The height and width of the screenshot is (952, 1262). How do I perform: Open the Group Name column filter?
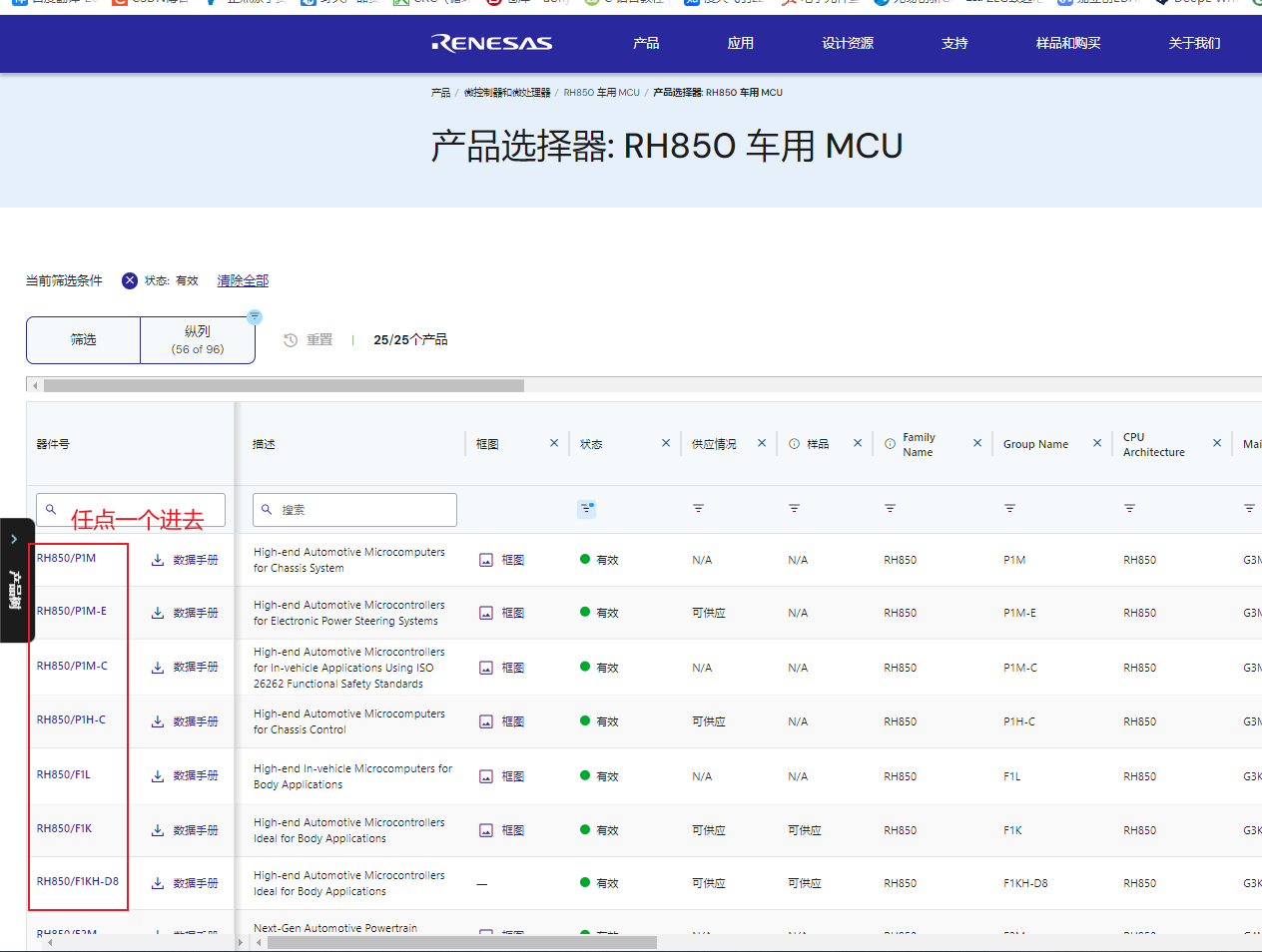pyautogui.click(x=1009, y=509)
